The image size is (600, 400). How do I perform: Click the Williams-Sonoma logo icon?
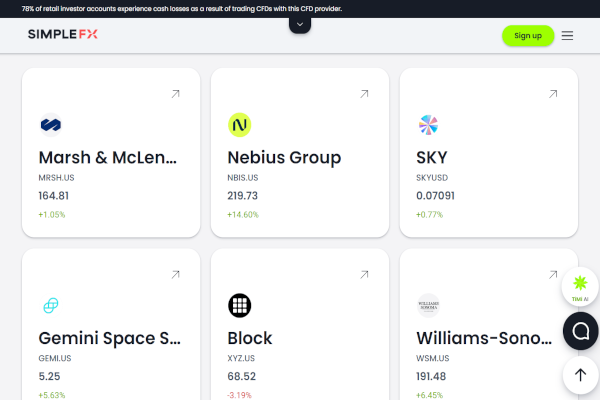click(428, 305)
